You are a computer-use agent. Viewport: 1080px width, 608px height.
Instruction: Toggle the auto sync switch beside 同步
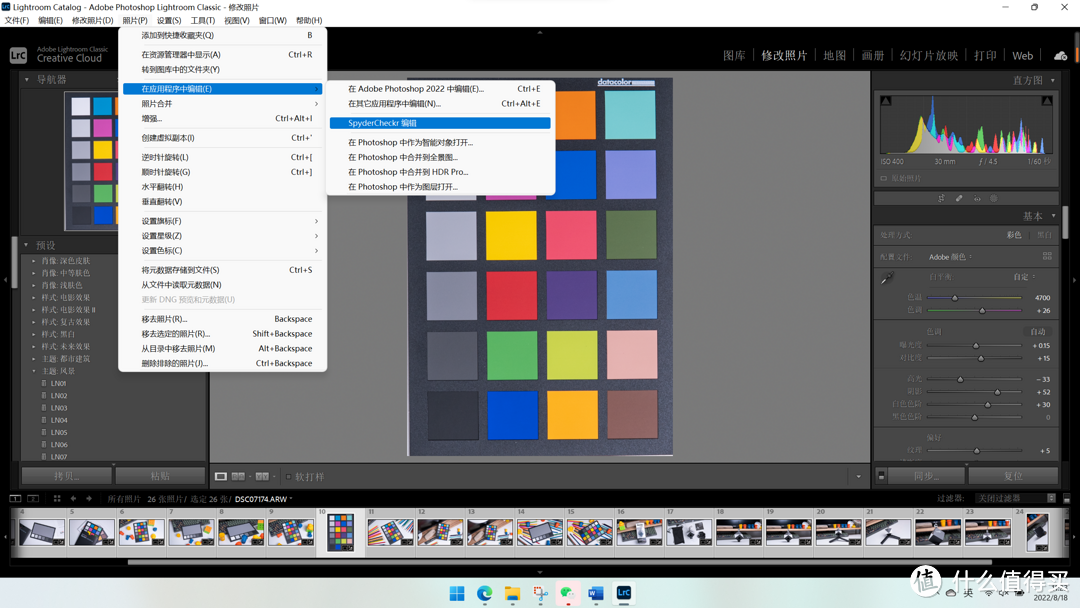(x=881, y=476)
